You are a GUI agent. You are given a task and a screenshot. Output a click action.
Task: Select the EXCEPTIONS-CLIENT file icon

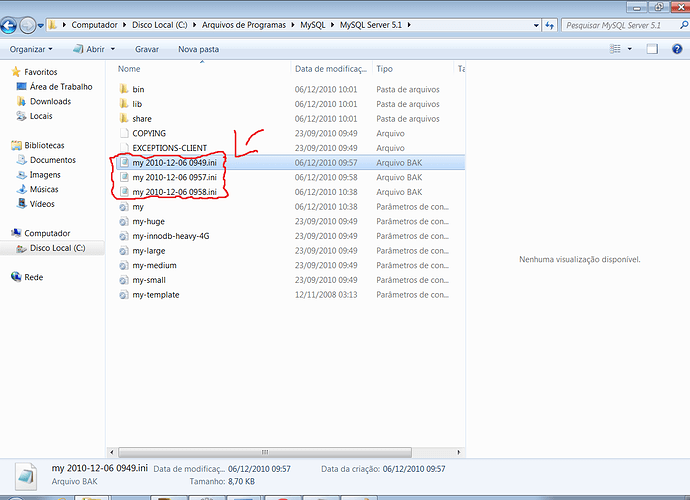point(124,148)
